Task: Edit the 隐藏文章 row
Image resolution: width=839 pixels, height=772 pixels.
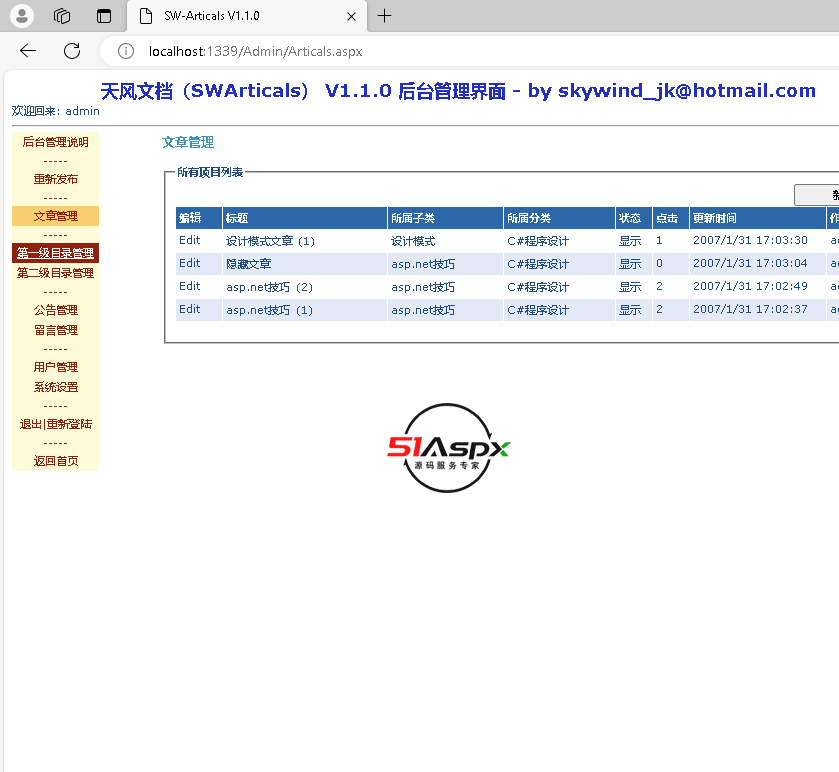Action: click(189, 263)
